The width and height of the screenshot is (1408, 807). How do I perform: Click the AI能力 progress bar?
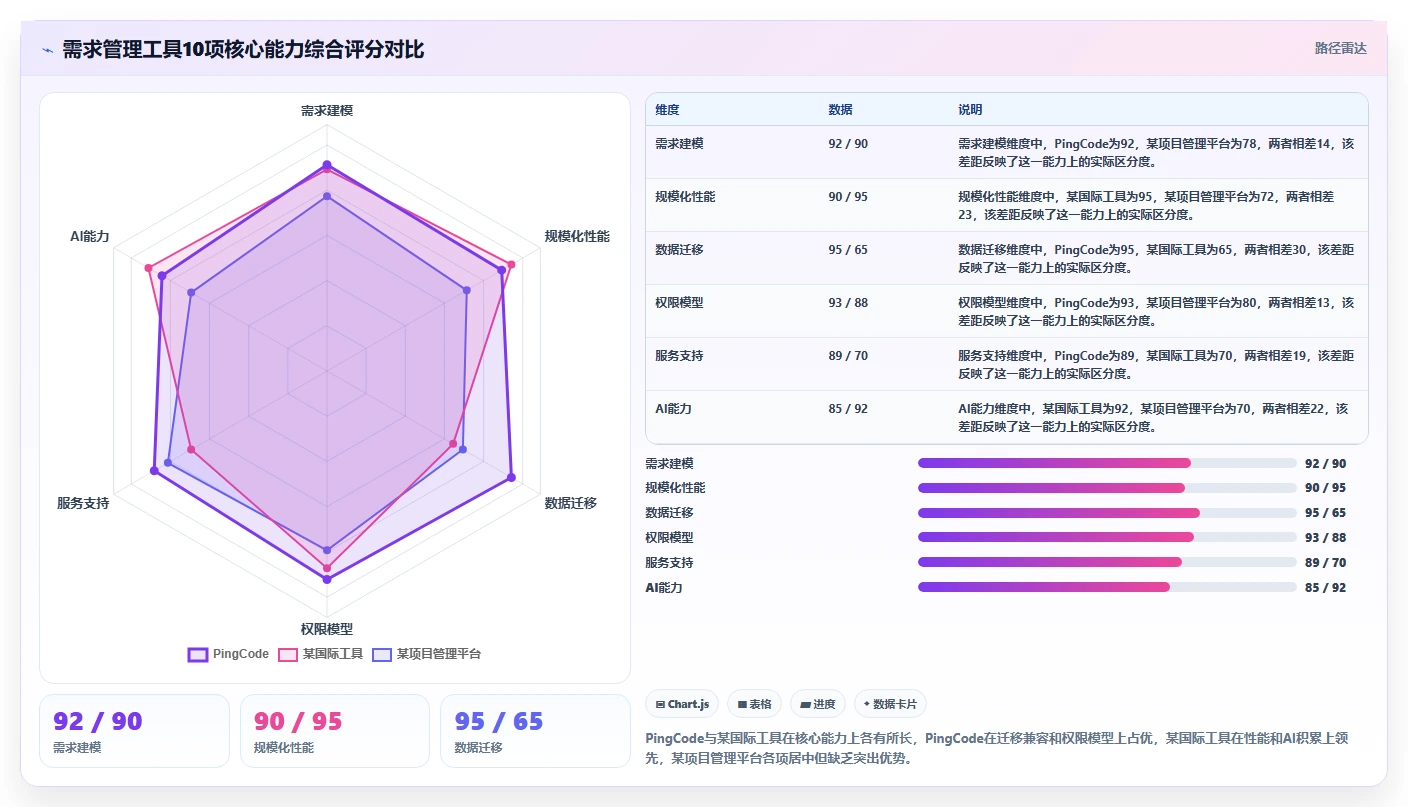point(1107,587)
